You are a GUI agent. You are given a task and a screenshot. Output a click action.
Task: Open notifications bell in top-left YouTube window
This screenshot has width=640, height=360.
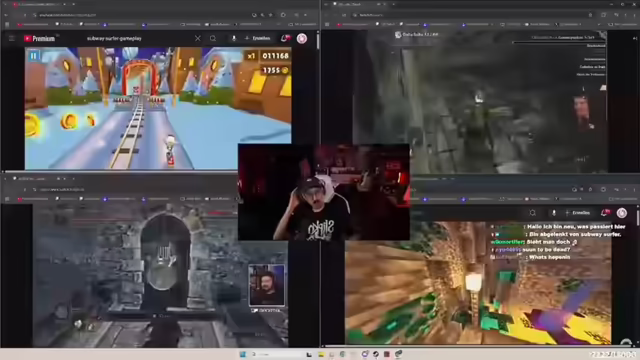284,38
